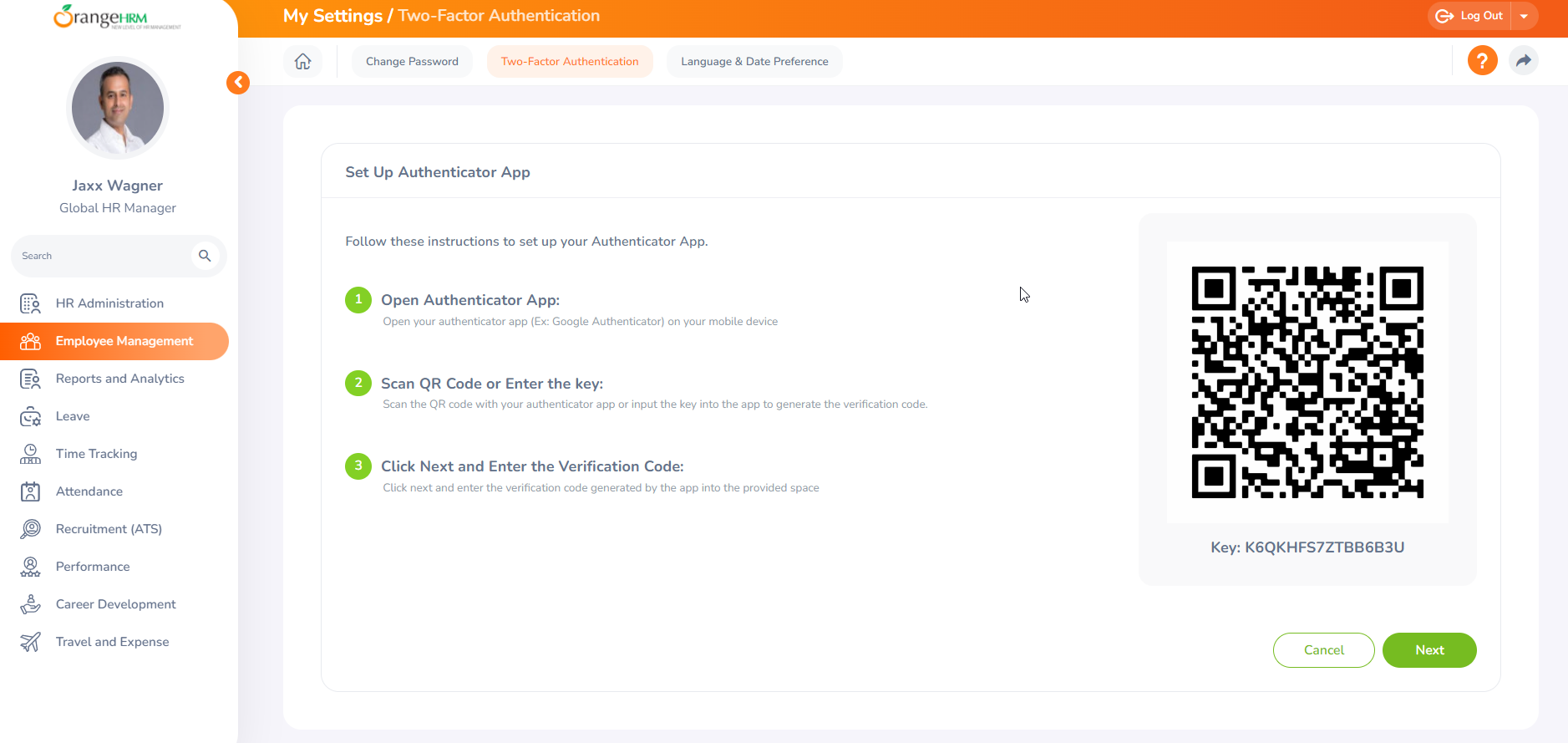Image resolution: width=1568 pixels, height=743 pixels.
Task: Click the Travel and Expense plane icon
Action: click(30, 642)
